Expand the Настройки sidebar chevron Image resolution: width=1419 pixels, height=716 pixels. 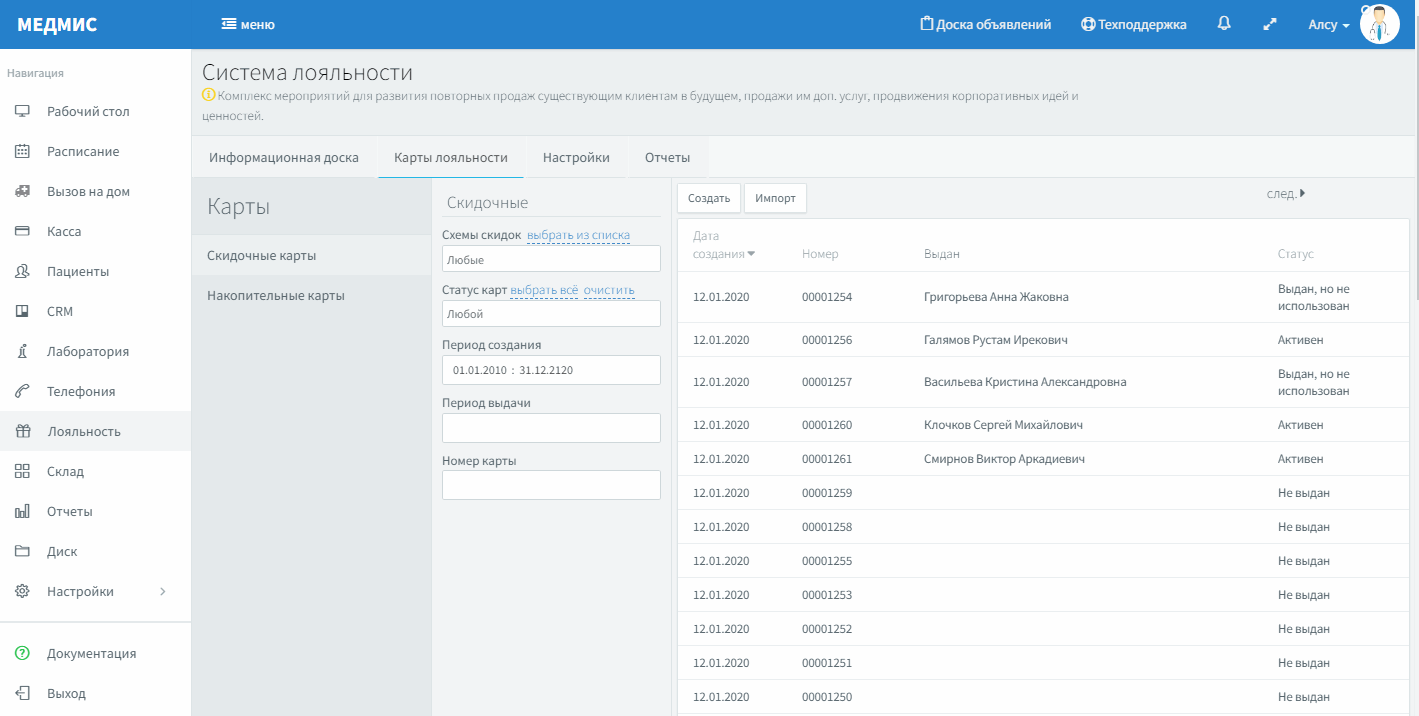click(x=163, y=591)
